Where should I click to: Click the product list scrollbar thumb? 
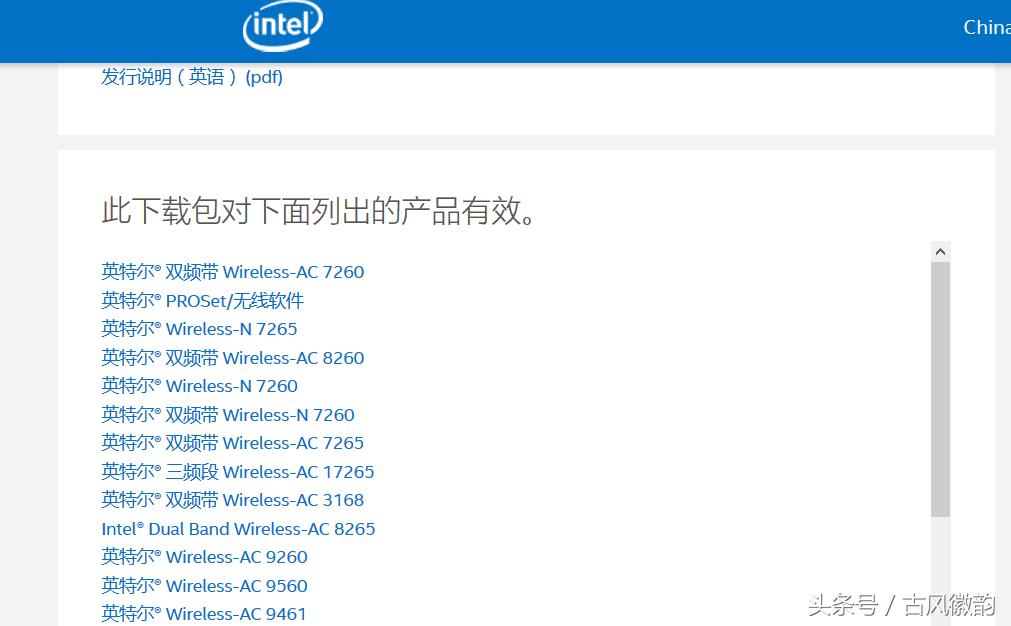(x=941, y=389)
